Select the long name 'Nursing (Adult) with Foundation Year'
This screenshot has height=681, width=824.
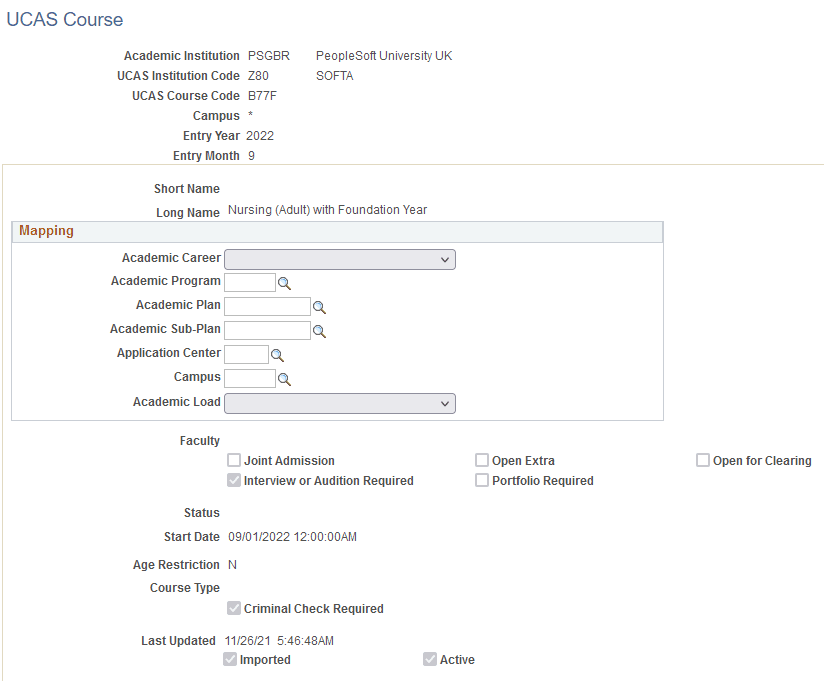click(327, 210)
